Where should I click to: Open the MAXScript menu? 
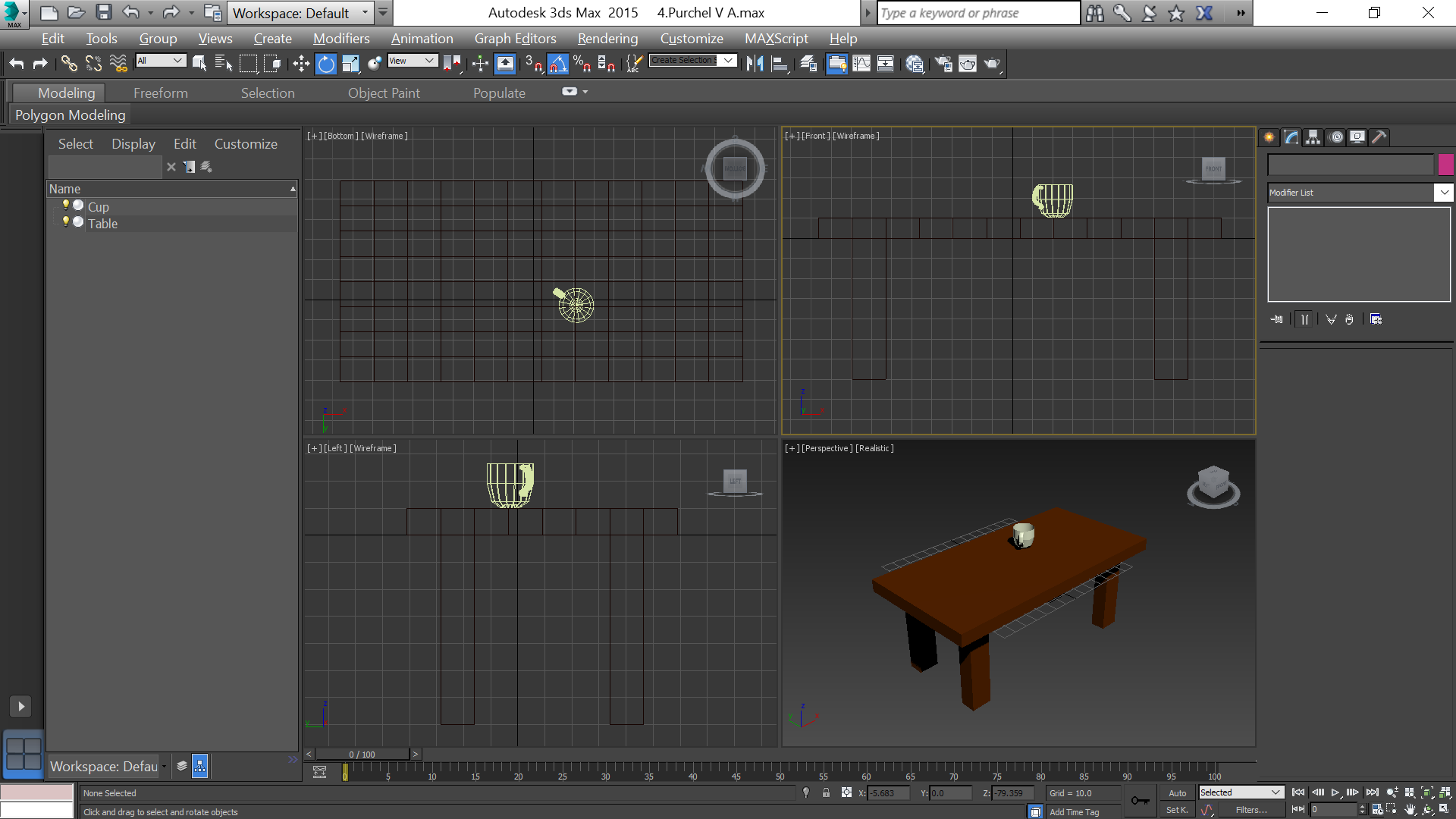click(x=776, y=38)
